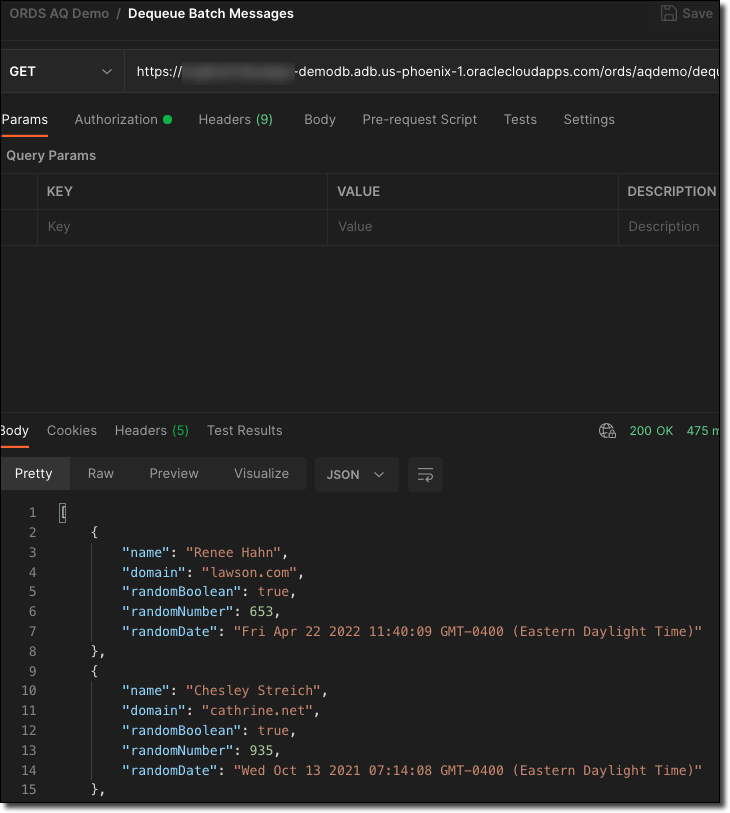Expand the JSON format dropdown
Image resolution: width=730 pixels, height=813 pixels.
pos(356,474)
